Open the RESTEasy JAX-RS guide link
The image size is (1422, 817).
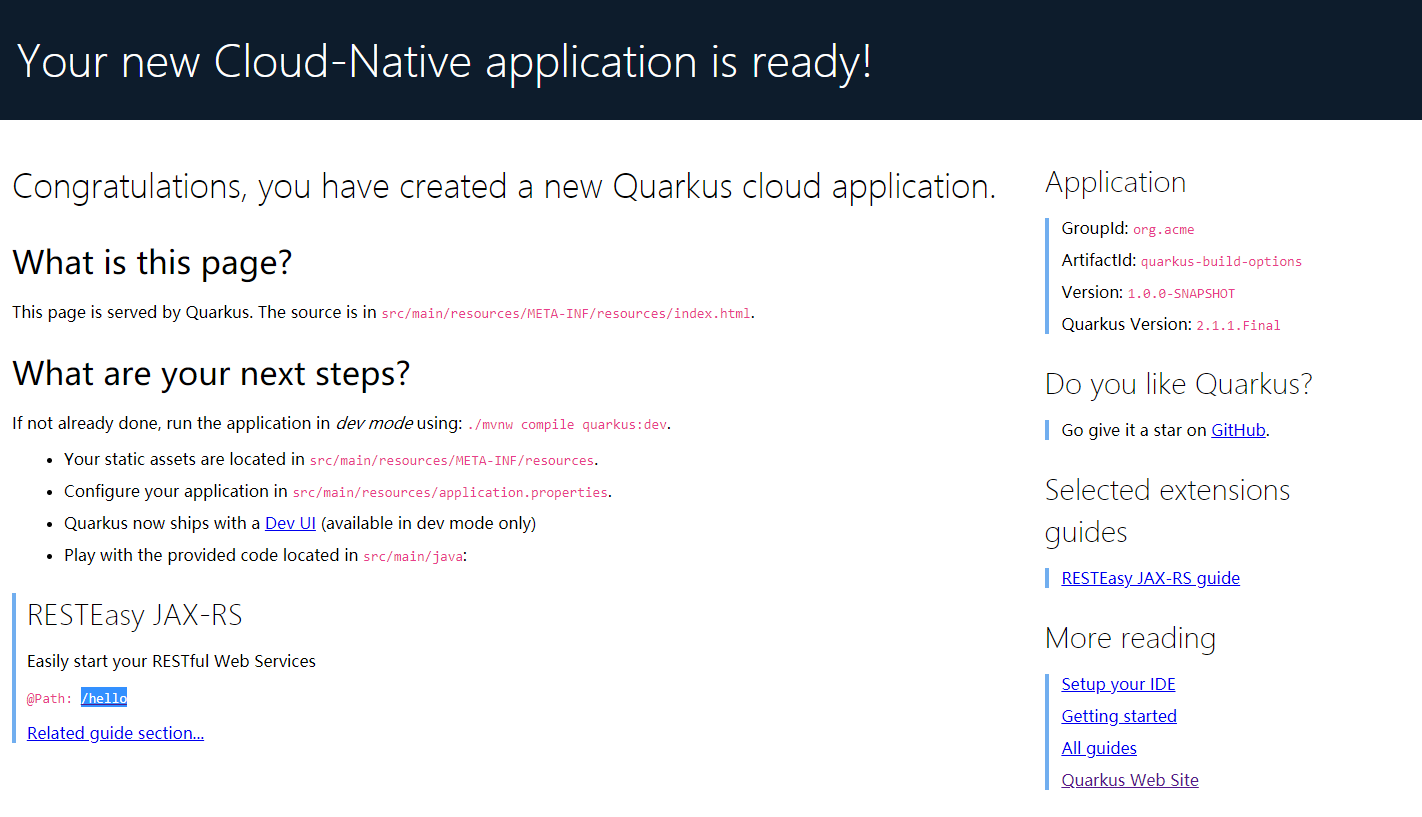tap(1150, 578)
